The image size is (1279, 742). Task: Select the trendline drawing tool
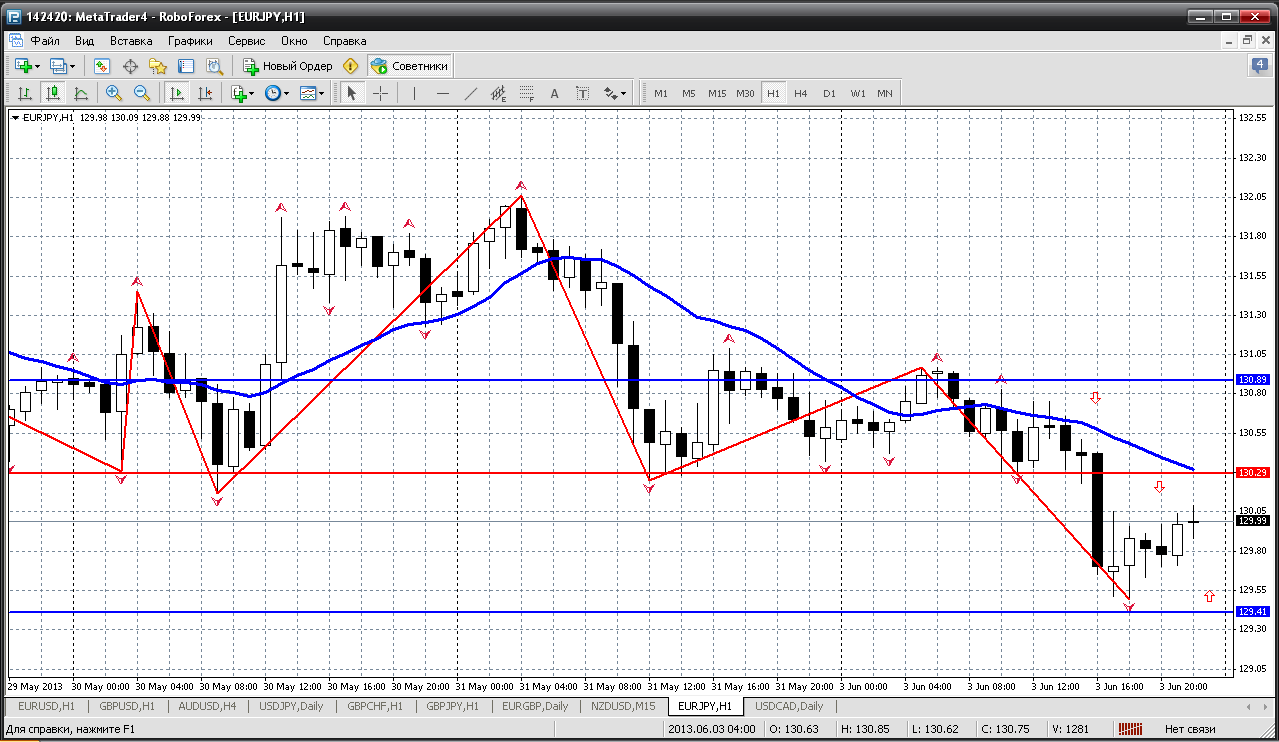pos(471,93)
